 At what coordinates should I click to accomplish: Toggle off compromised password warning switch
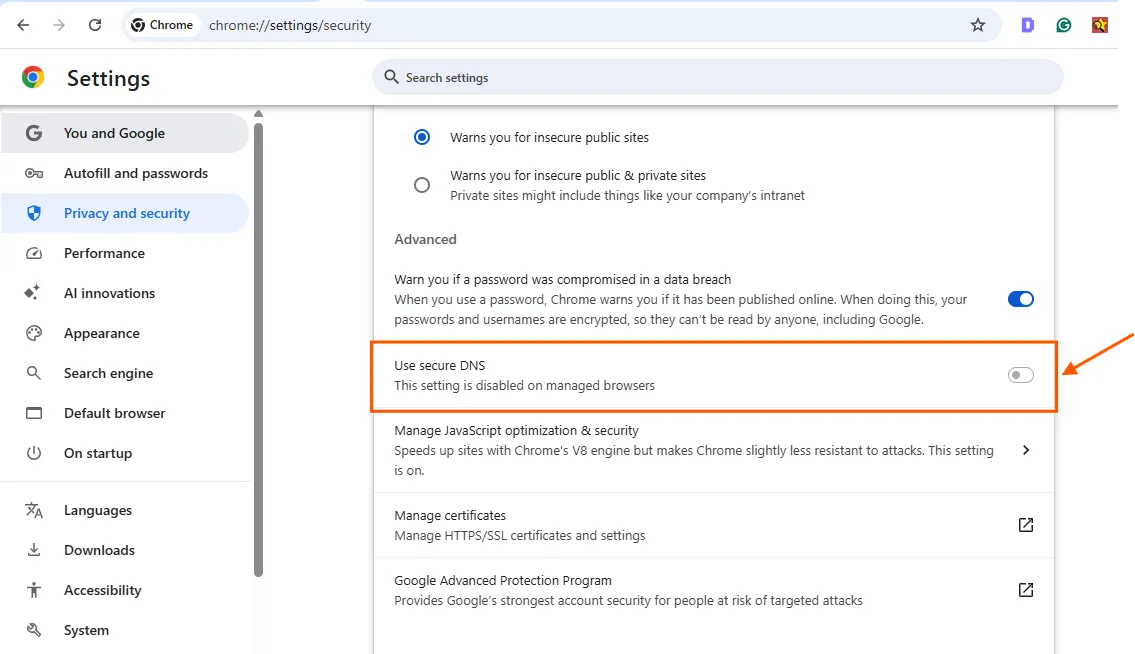(1021, 299)
